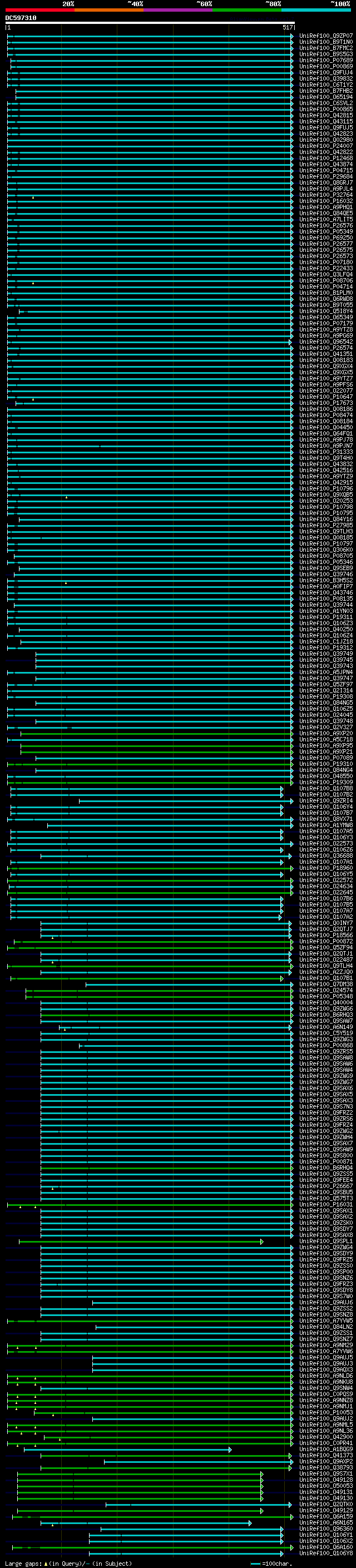Select UniRef100_A9PJL4 label
The image size is (356, 1568).
(326, 189)
